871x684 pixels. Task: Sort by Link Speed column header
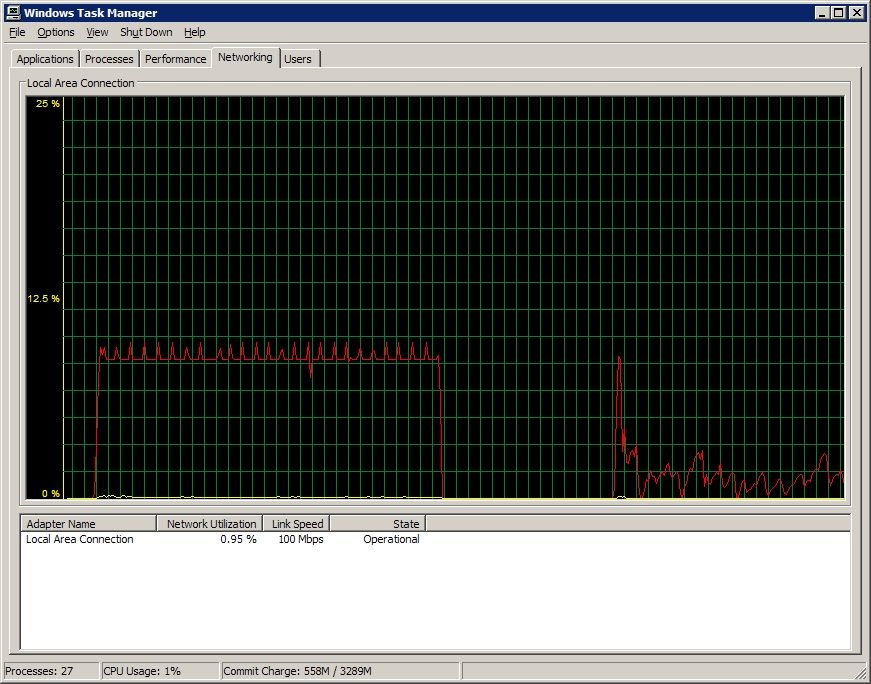[x=296, y=523]
